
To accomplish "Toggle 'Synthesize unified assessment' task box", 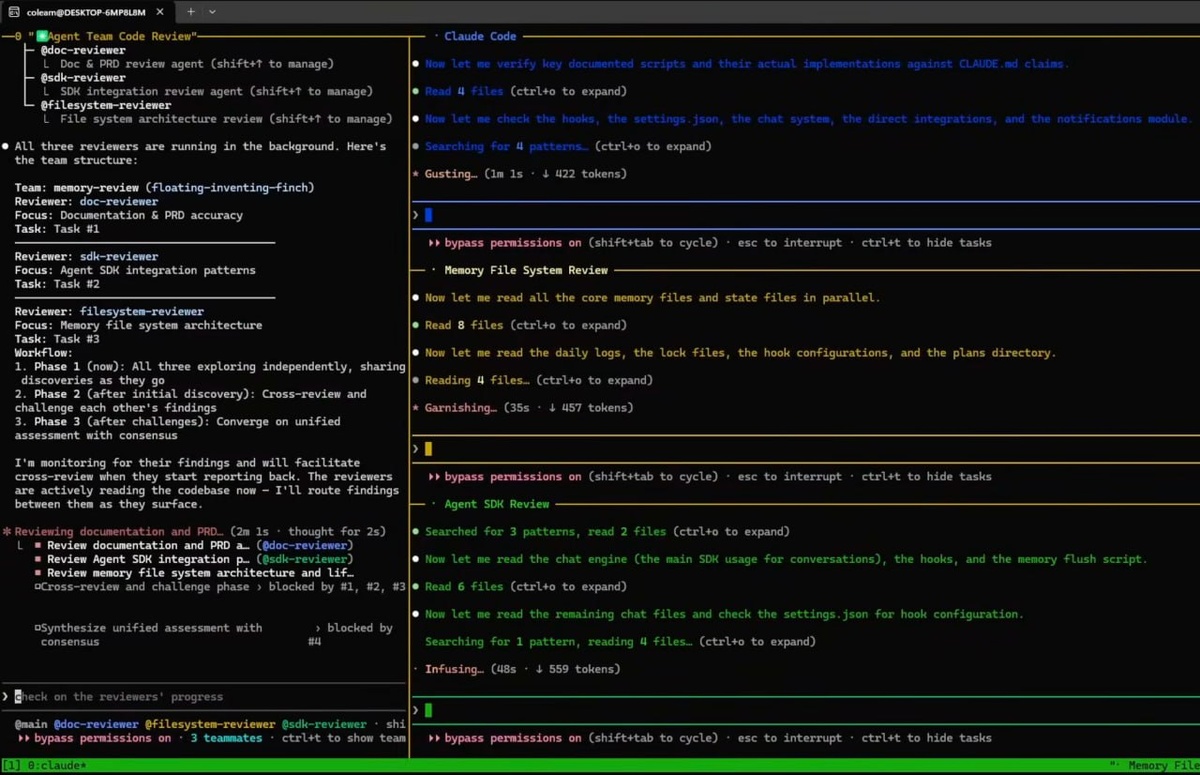I will (x=38, y=628).
